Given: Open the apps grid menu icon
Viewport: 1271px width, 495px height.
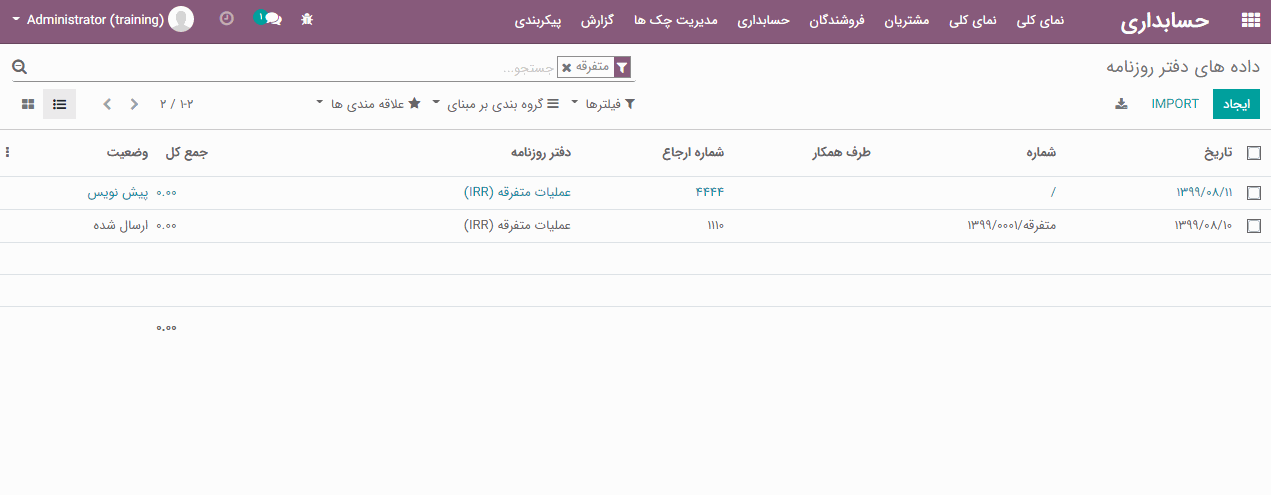Looking at the screenshot, I should [x=1250, y=20].
